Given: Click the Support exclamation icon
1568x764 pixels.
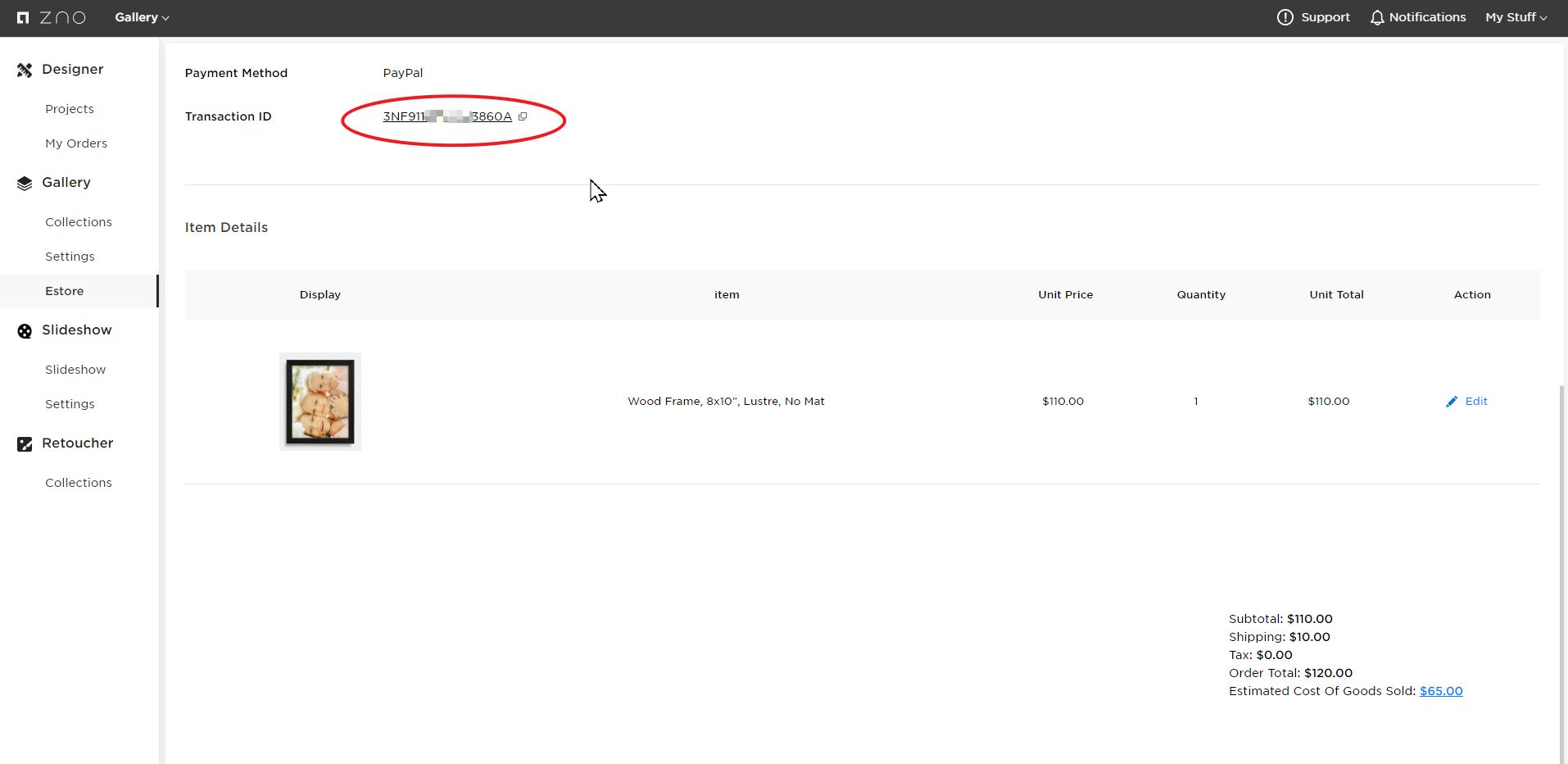Looking at the screenshot, I should coord(1285,17).
